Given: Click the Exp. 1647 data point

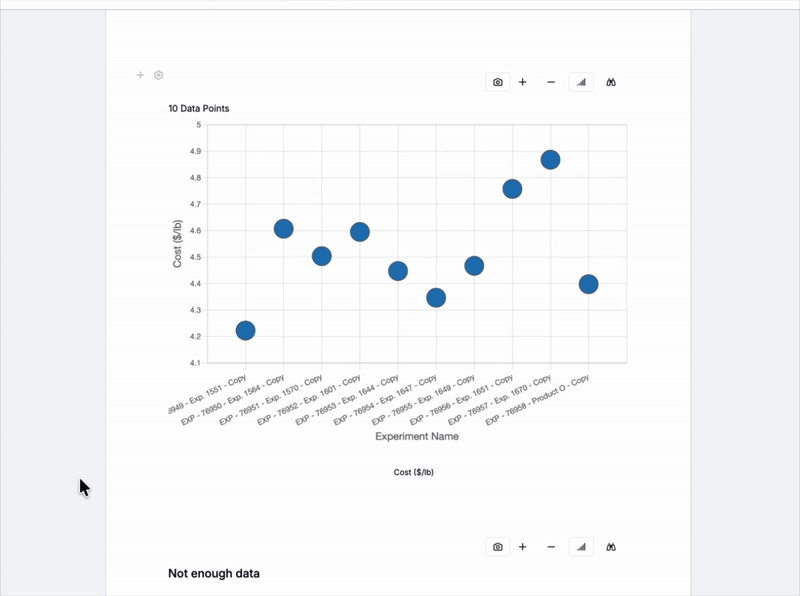Looking at the screenshot, I should (436, 297).
